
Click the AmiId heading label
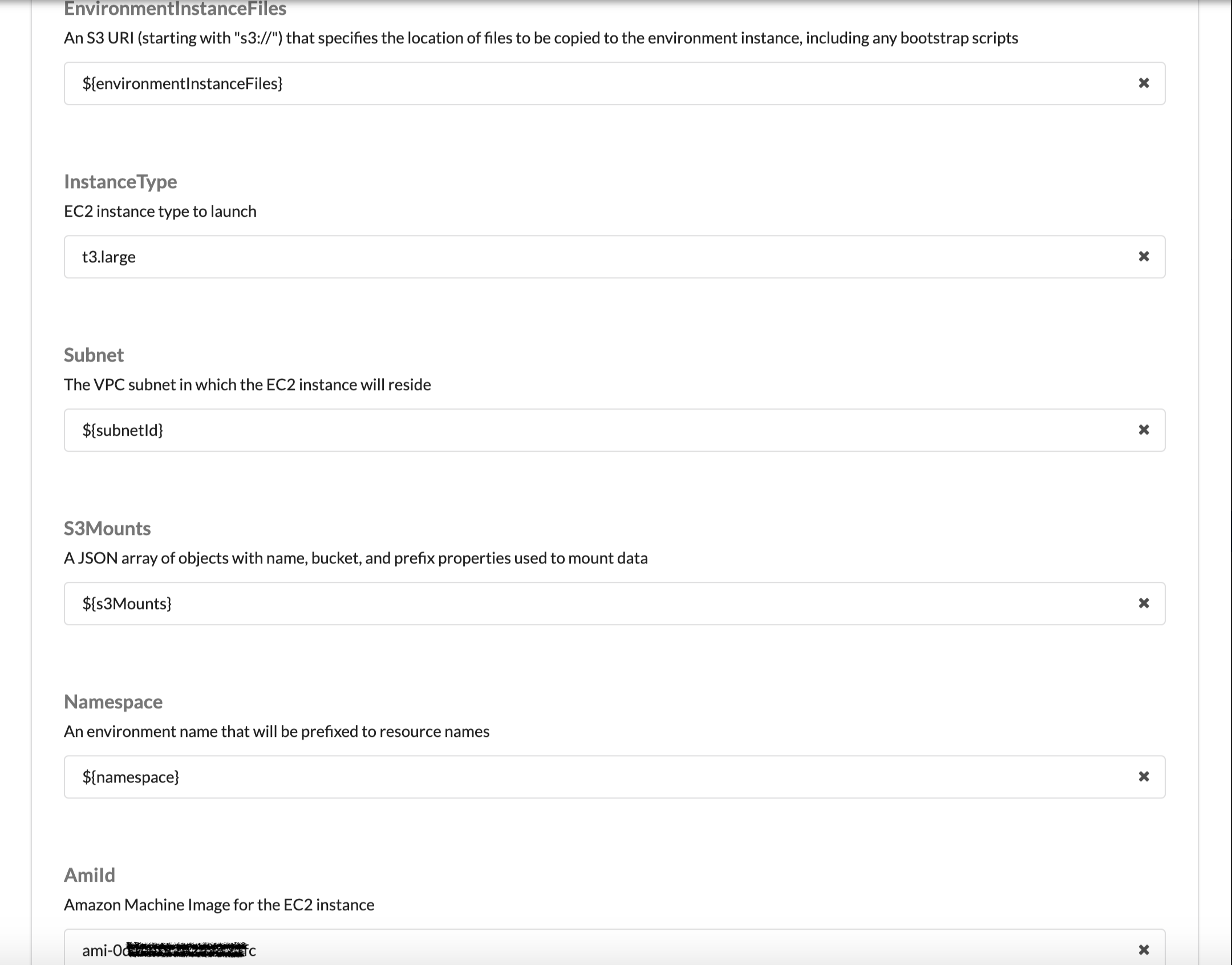[90, 875]
